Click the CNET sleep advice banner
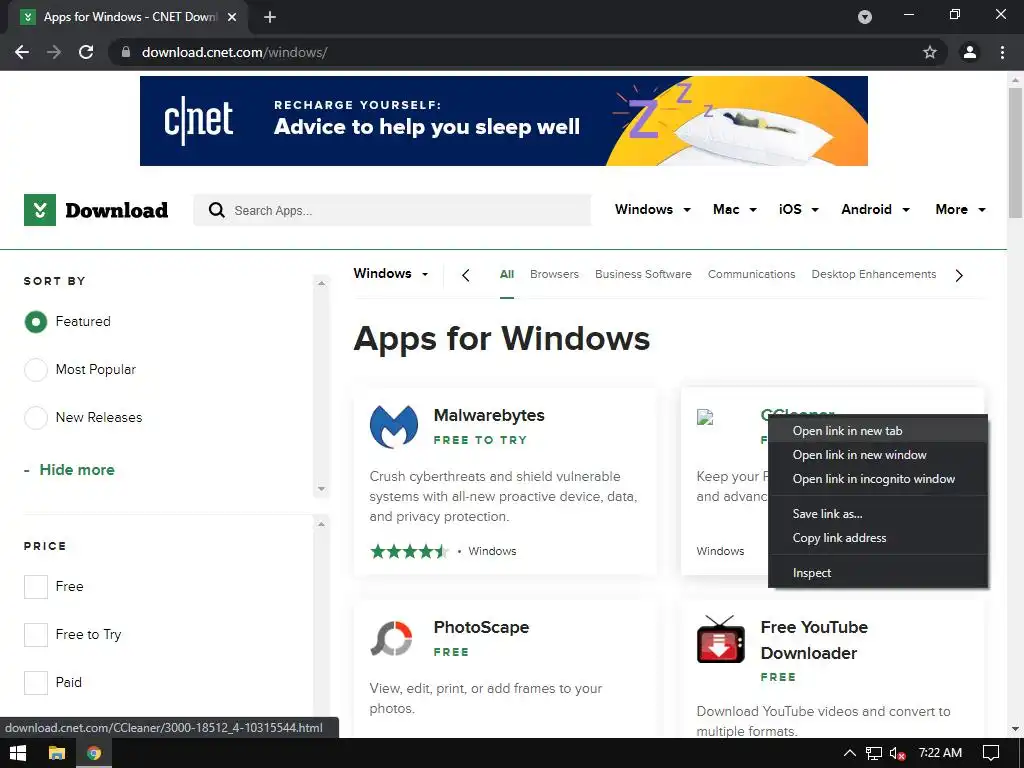The height and width of the screenshot is (768, 1024). tap(504, 121)
